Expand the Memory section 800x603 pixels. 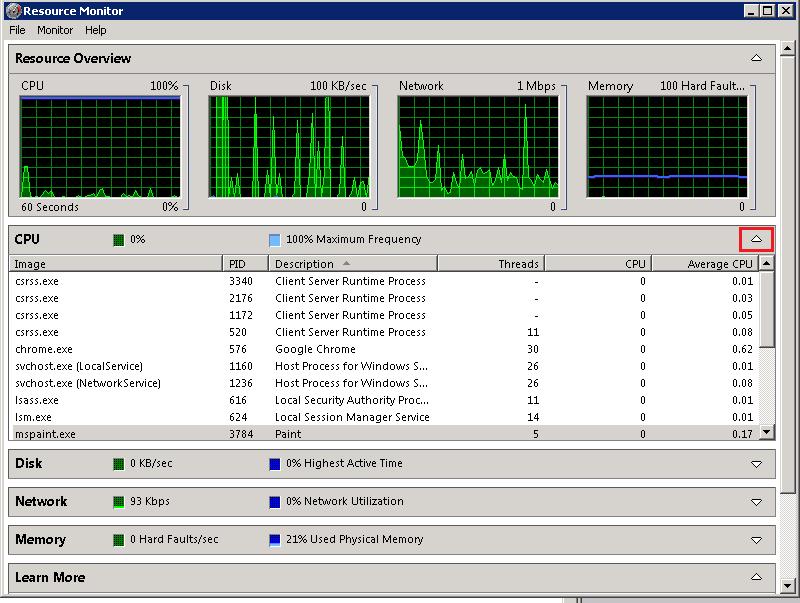tap(756, 540)
